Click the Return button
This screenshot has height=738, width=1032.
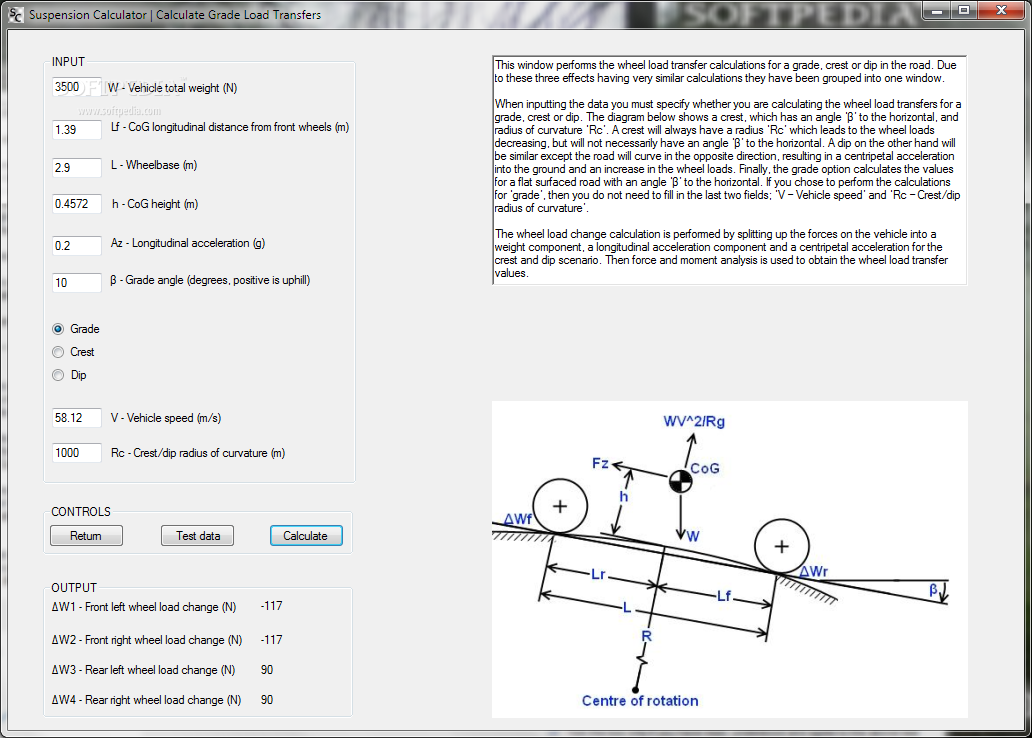coord(86,536)
